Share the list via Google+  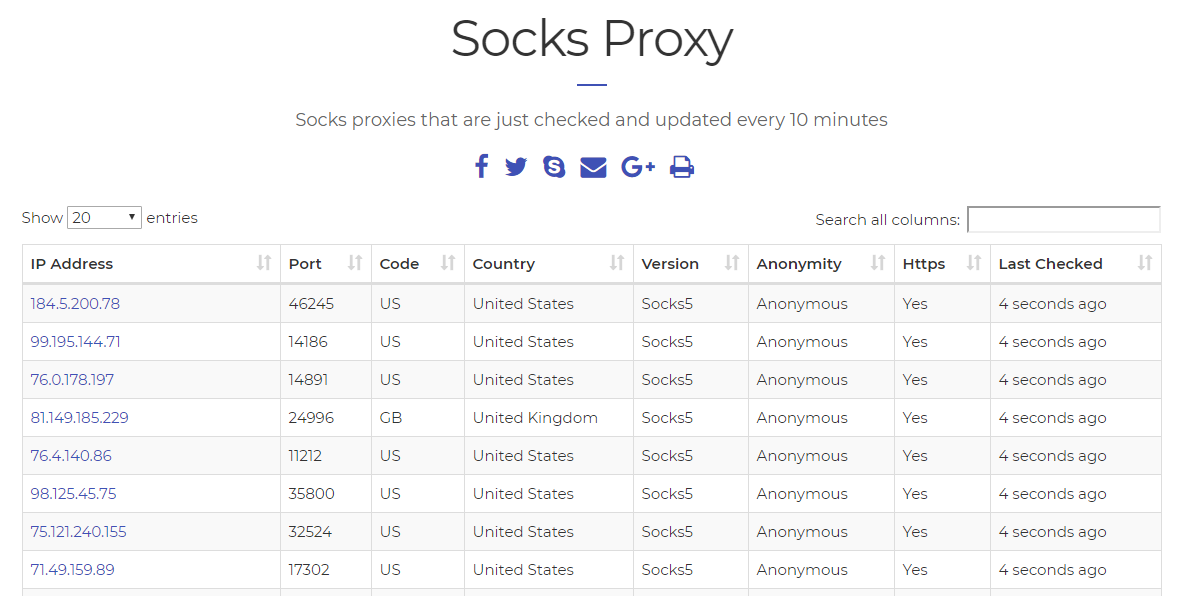pyautogui.click(x=637, y=167)
